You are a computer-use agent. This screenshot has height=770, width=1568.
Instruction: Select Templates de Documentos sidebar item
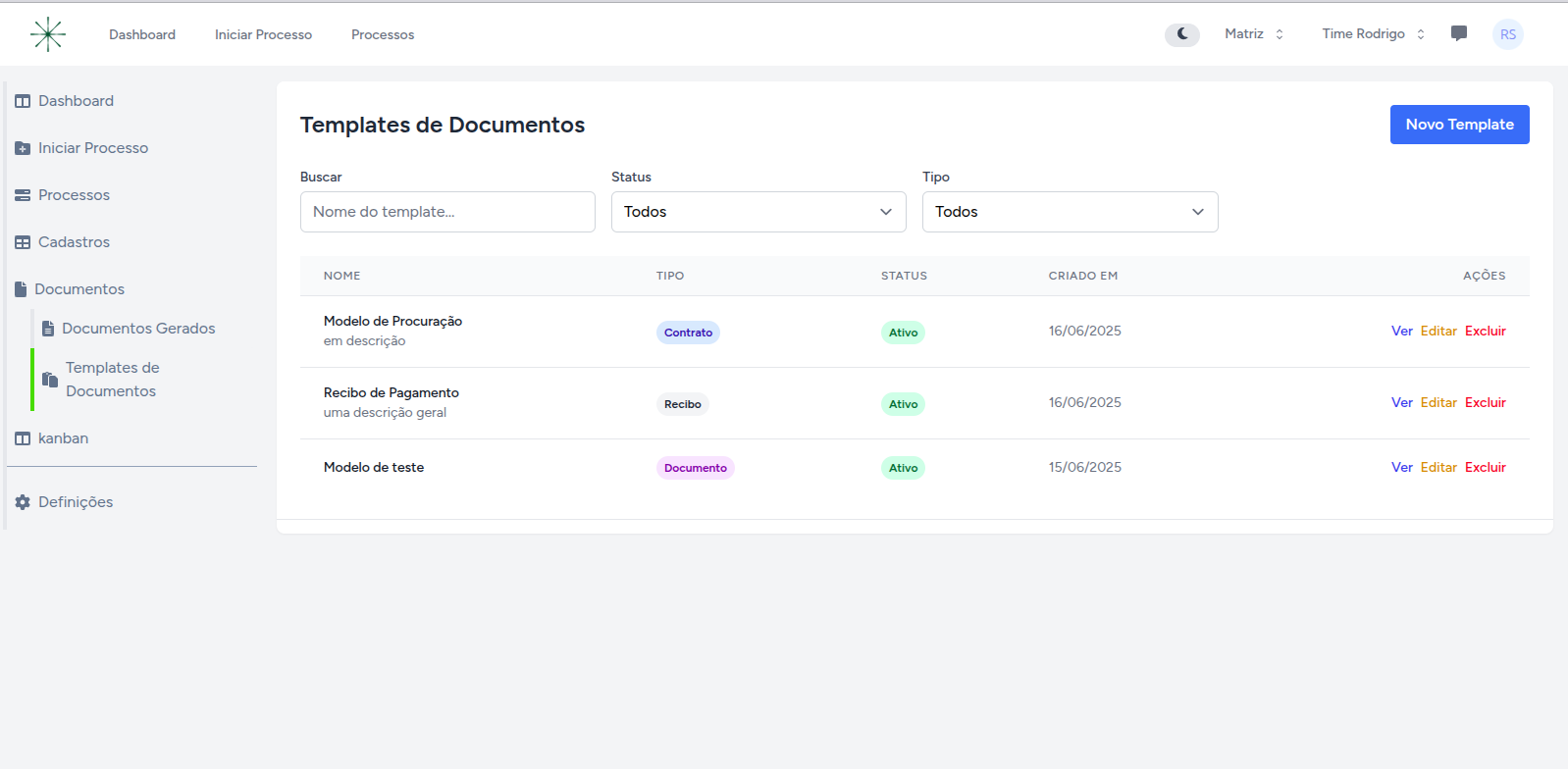point(113,380)
